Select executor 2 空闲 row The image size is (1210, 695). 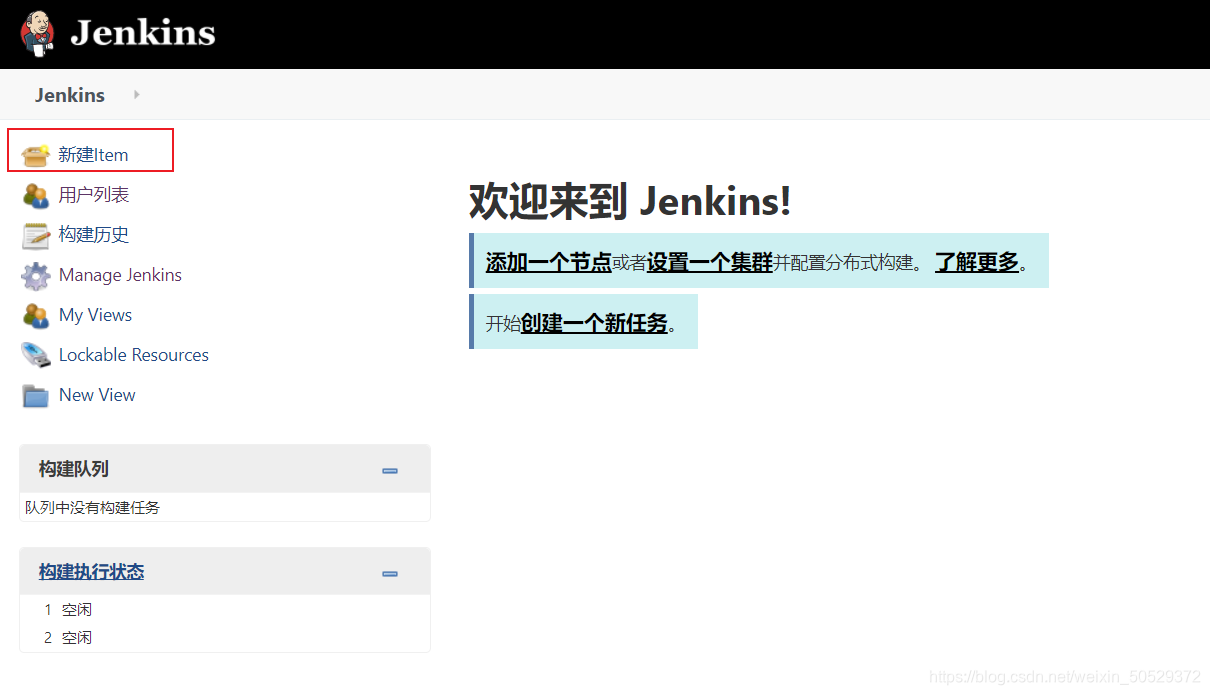point(225,637)
